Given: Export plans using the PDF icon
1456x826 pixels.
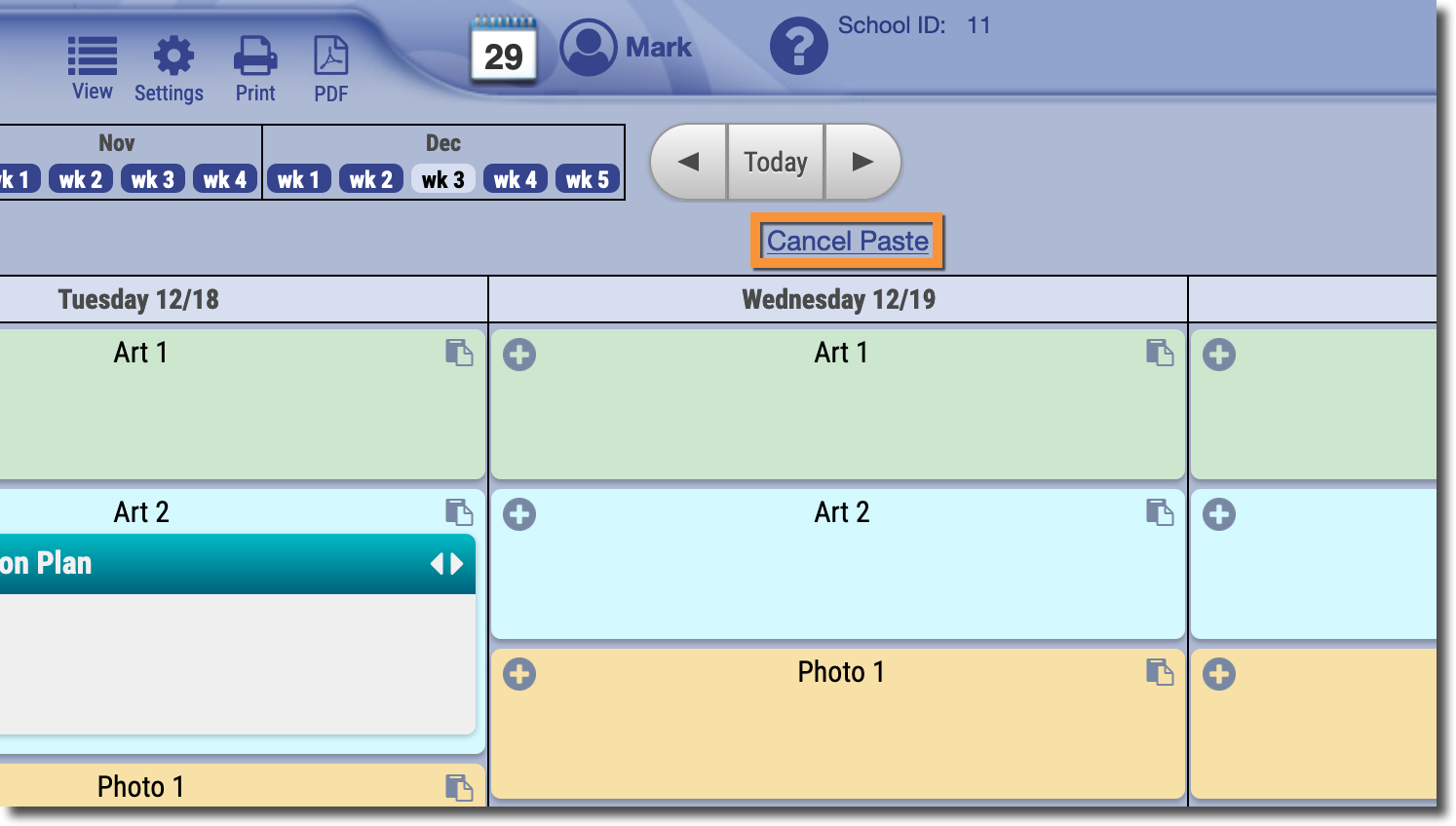Looking at the screenshot, I should pos(330,67).
